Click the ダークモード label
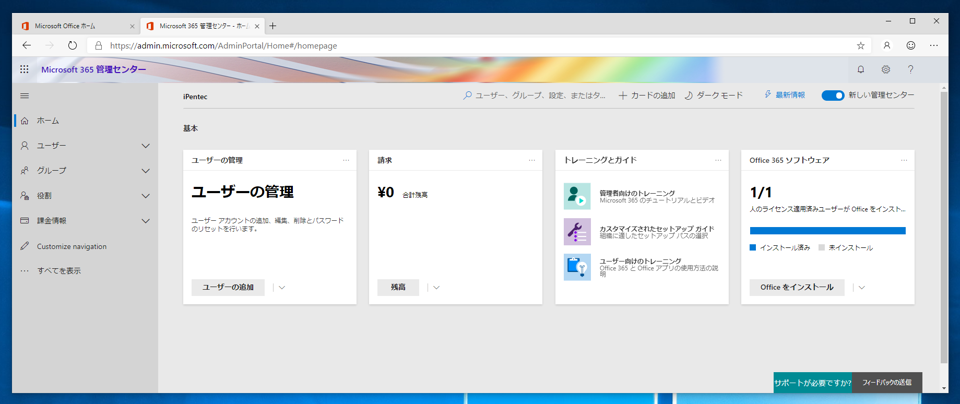 point(719,95)
